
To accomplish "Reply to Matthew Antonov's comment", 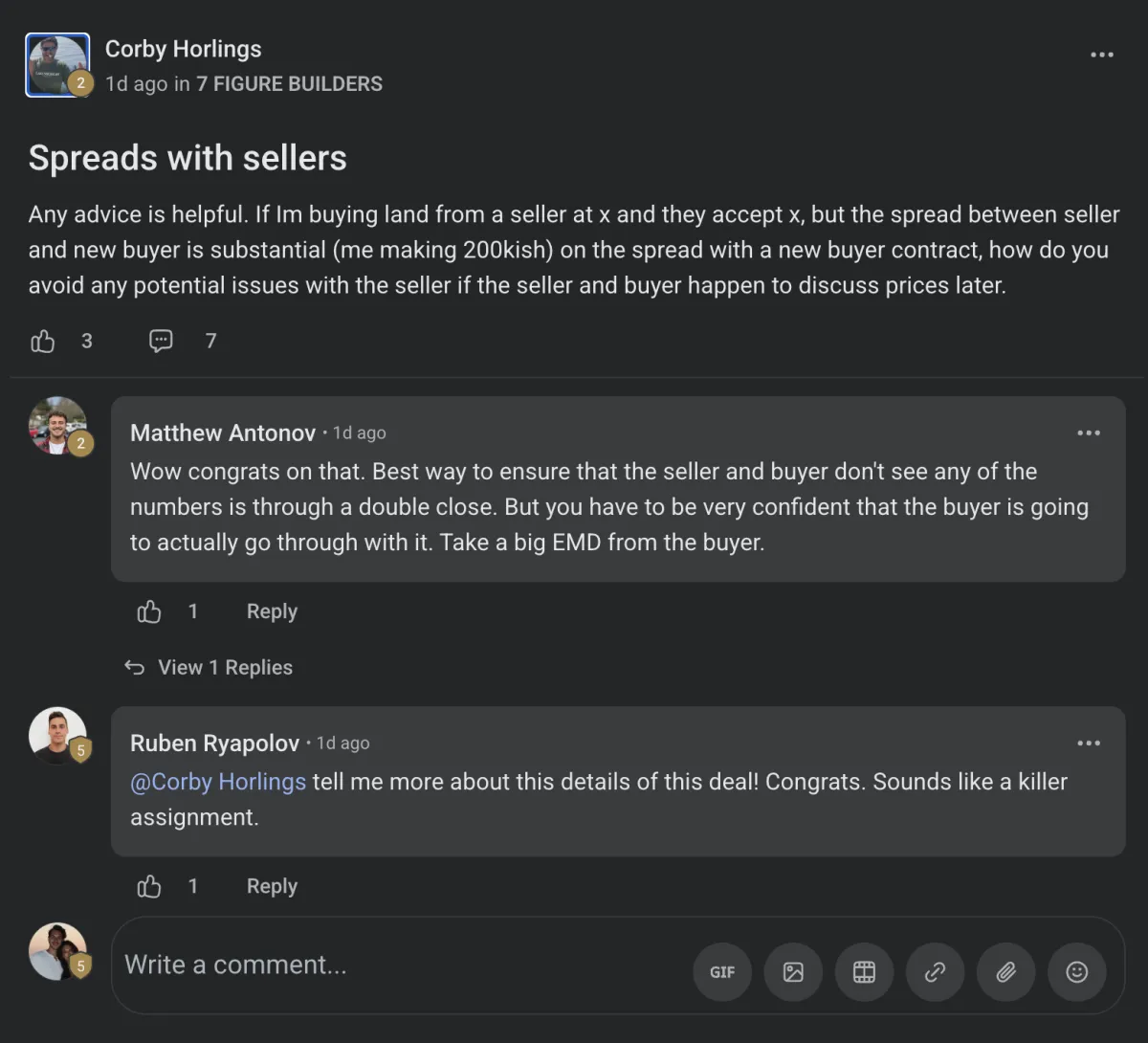I will (272, 612).
